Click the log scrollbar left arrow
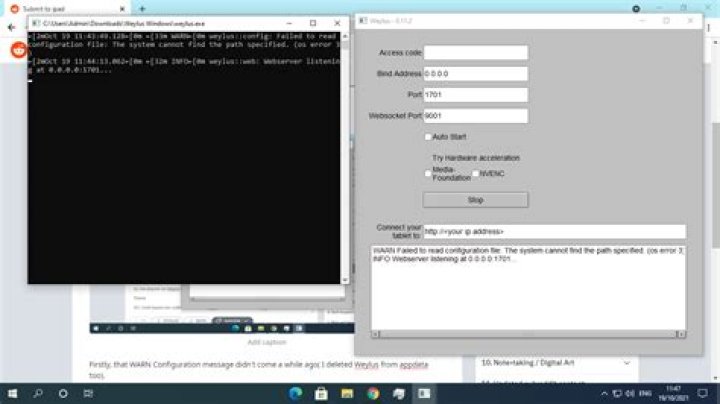Viewport: 720px width, 404px height. [x=376, y=334]
